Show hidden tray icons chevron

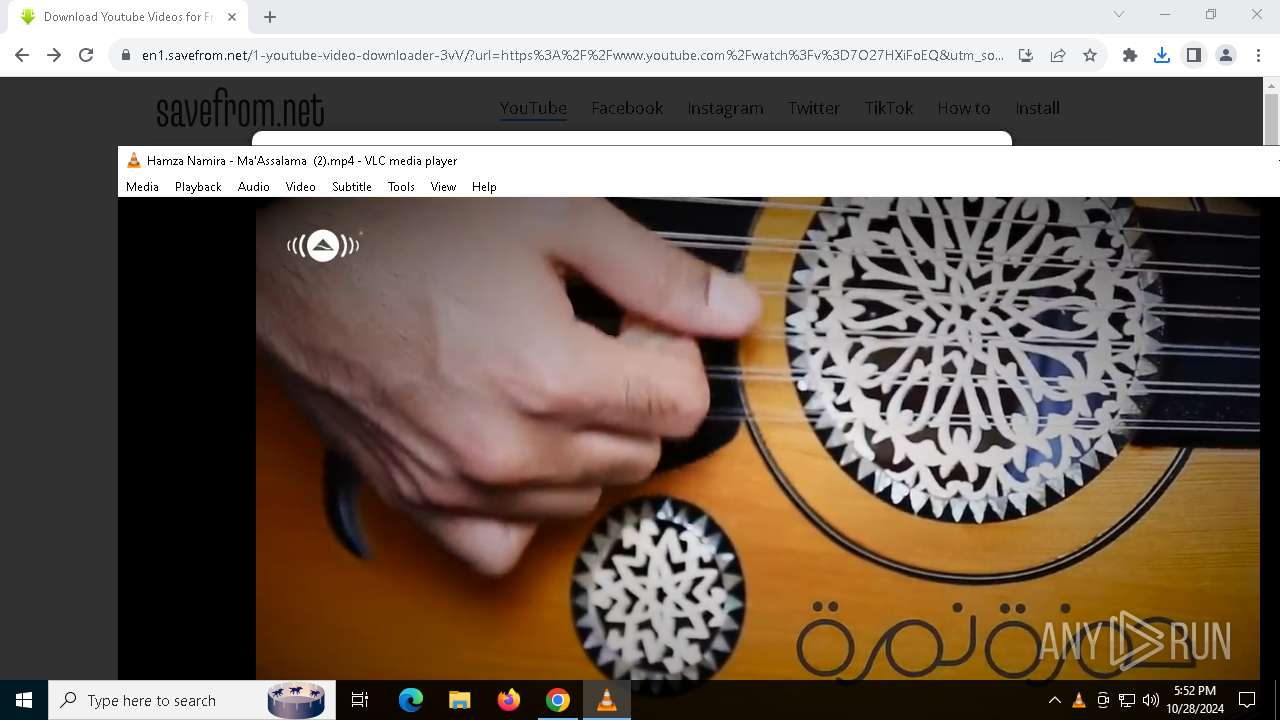point(1055,700)
